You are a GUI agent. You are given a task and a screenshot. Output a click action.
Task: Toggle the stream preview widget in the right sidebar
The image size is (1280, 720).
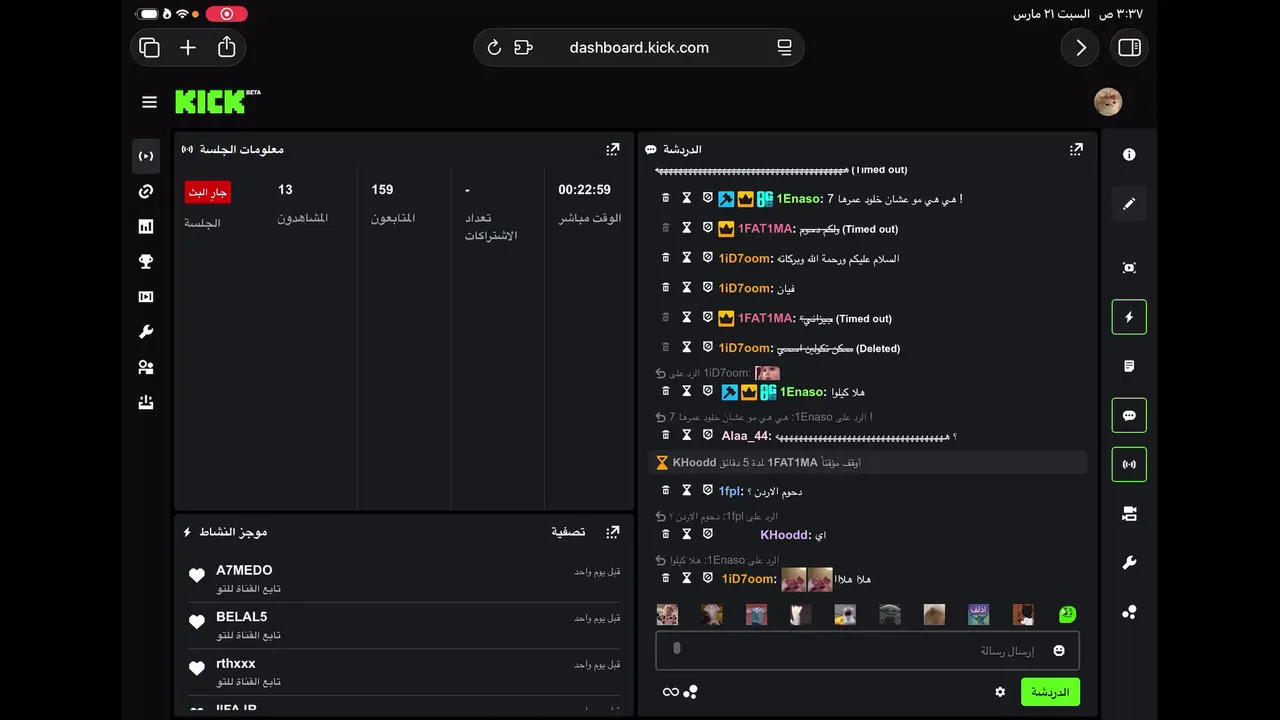pyautogui.click(x=1129, y=514)
